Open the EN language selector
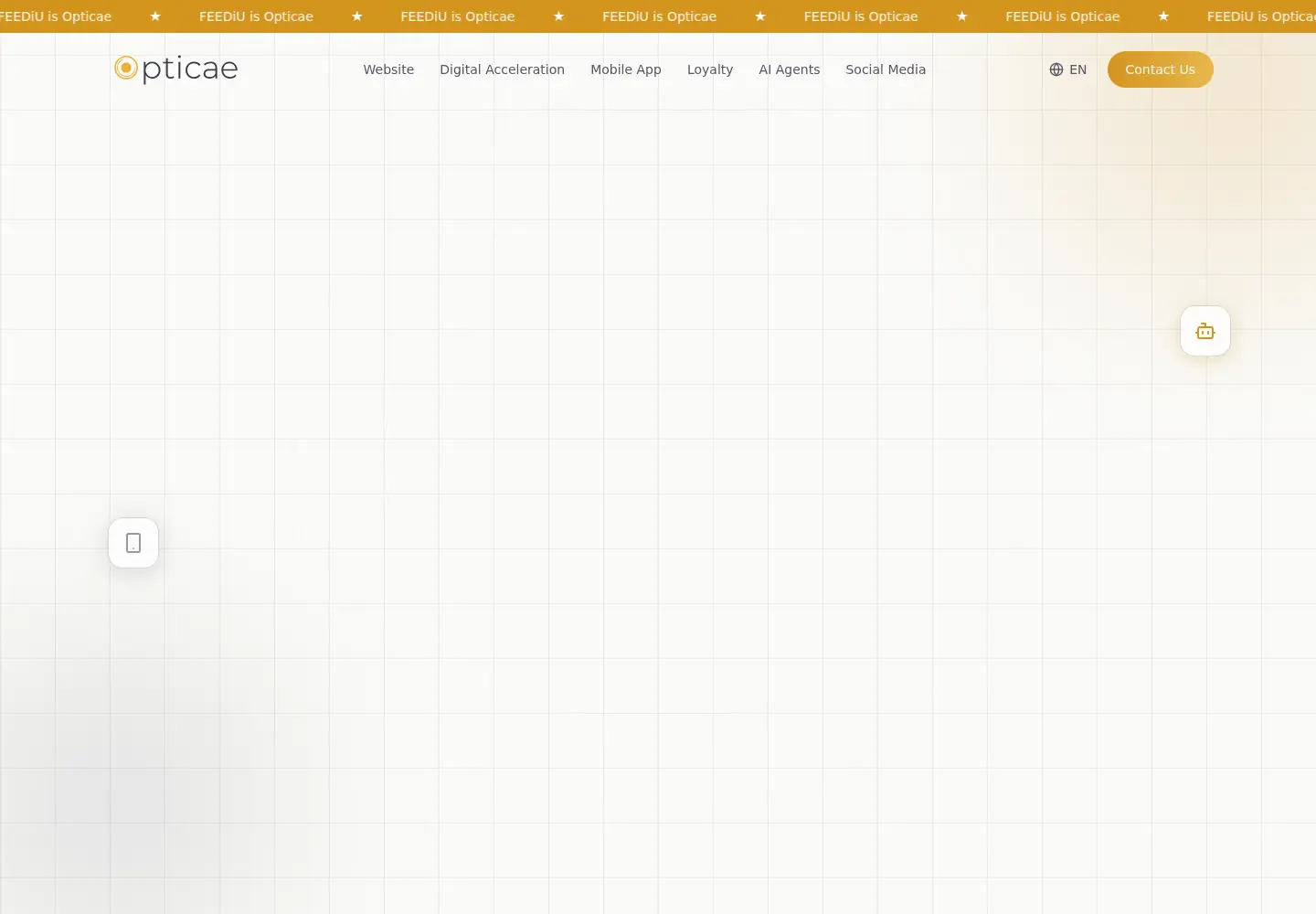 coord(1068,69)
